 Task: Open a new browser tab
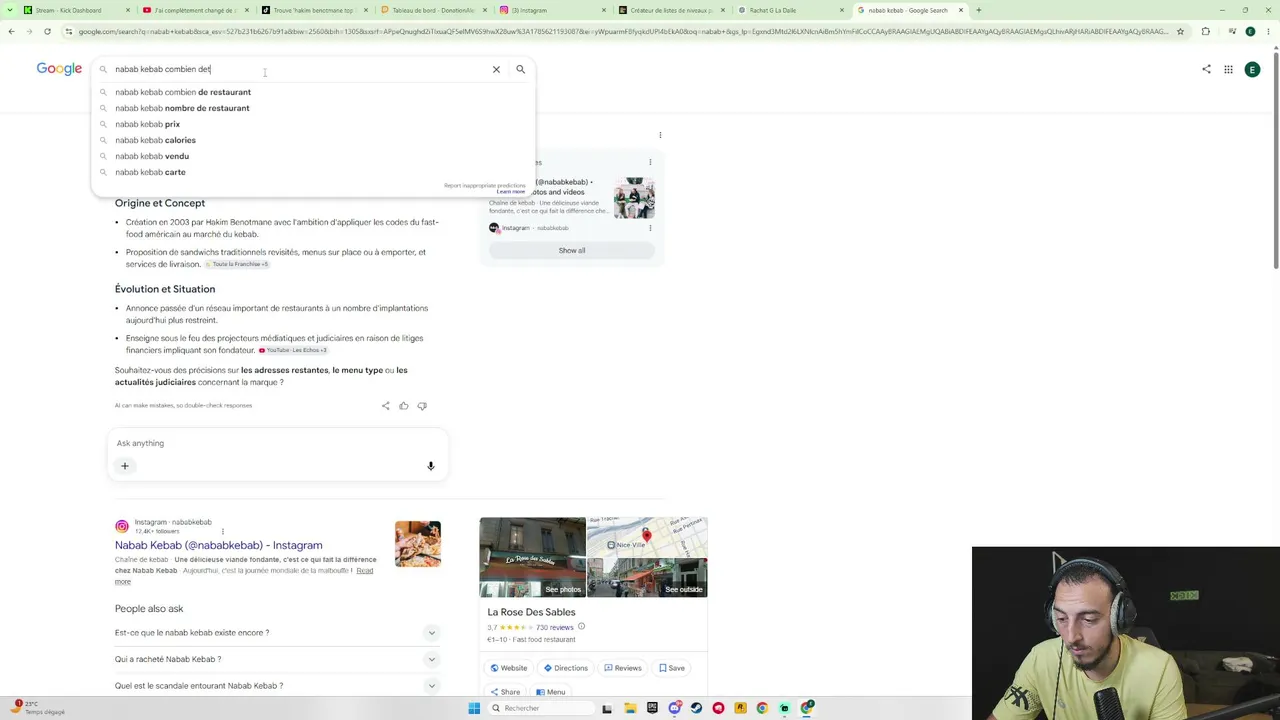coord(978,10)
